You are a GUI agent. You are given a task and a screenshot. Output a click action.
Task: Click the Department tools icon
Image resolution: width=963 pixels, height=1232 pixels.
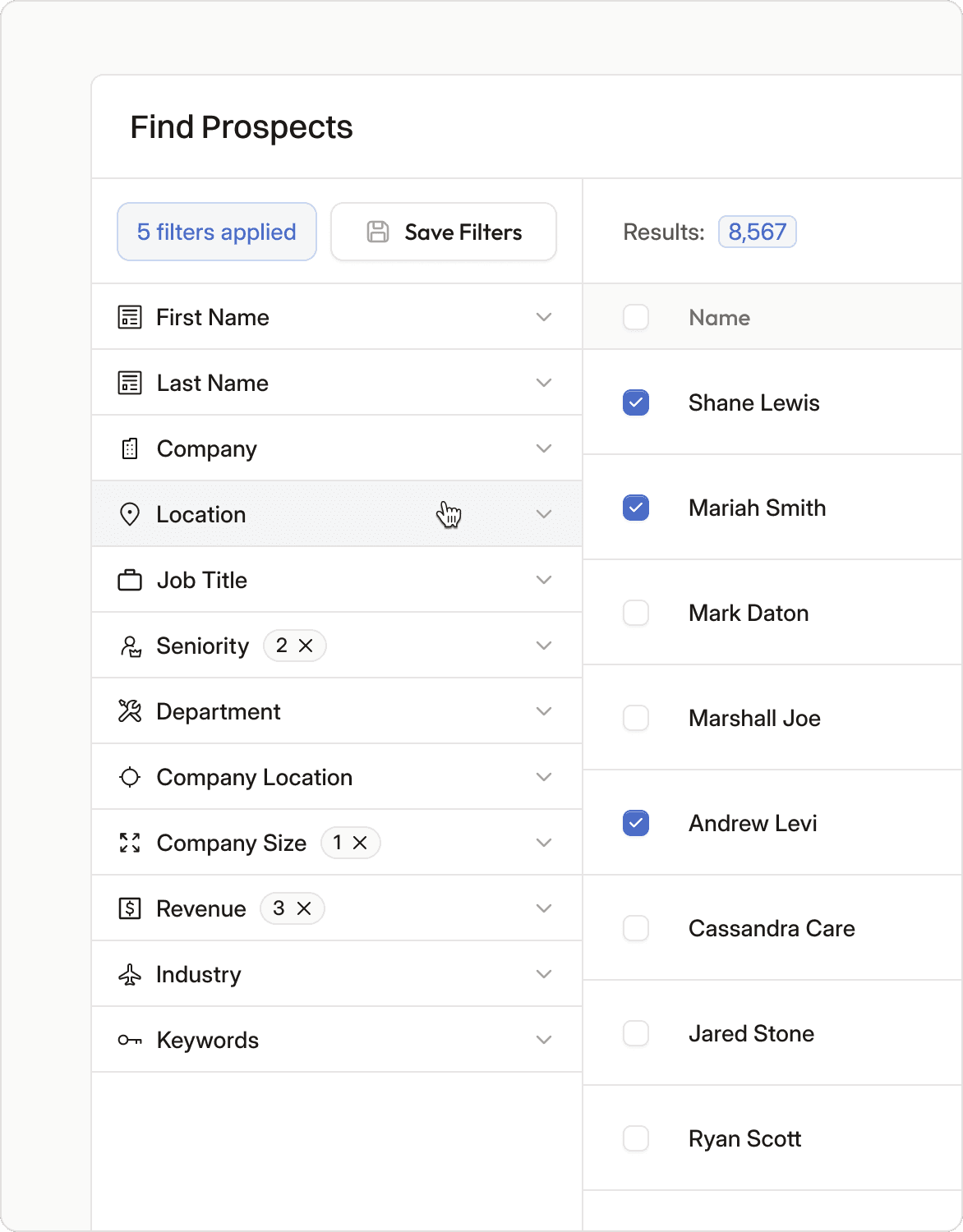(x=130, y=711)
